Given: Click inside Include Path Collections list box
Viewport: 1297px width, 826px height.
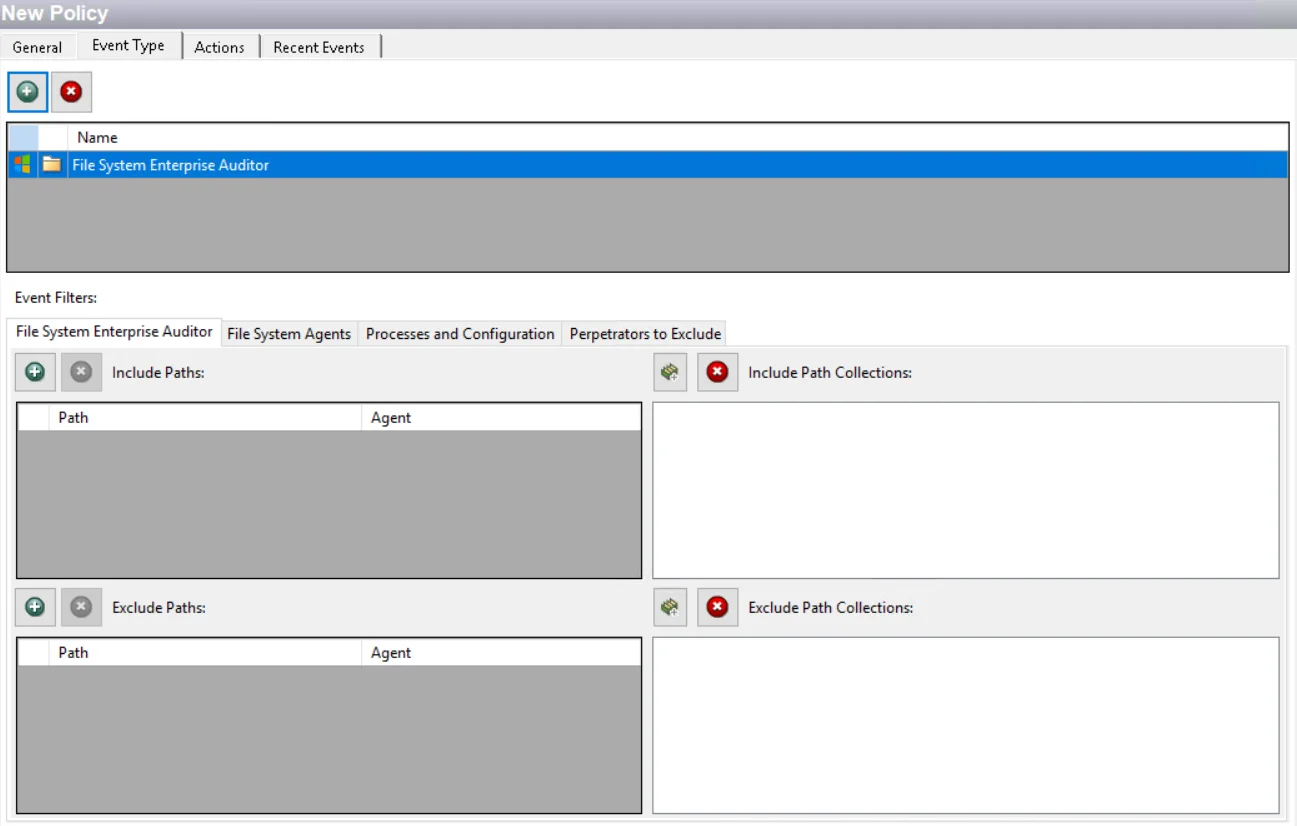Looking at the screenshot, I should point(966,490).
